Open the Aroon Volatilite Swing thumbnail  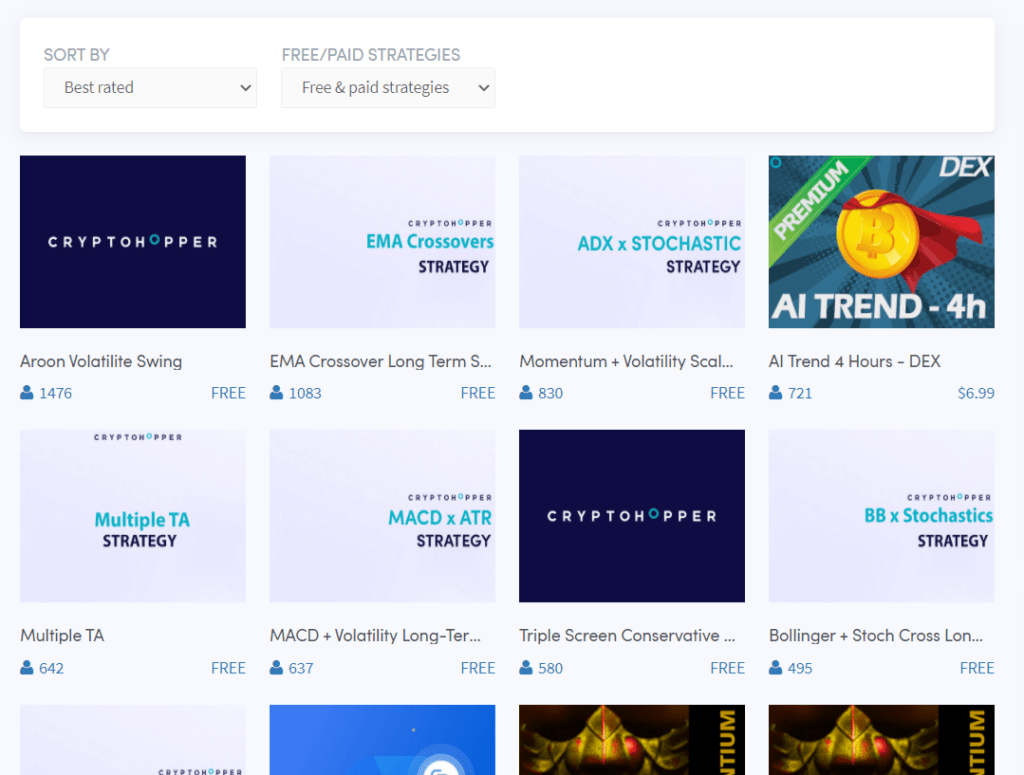pyautogui.click(x=133, y=242)
